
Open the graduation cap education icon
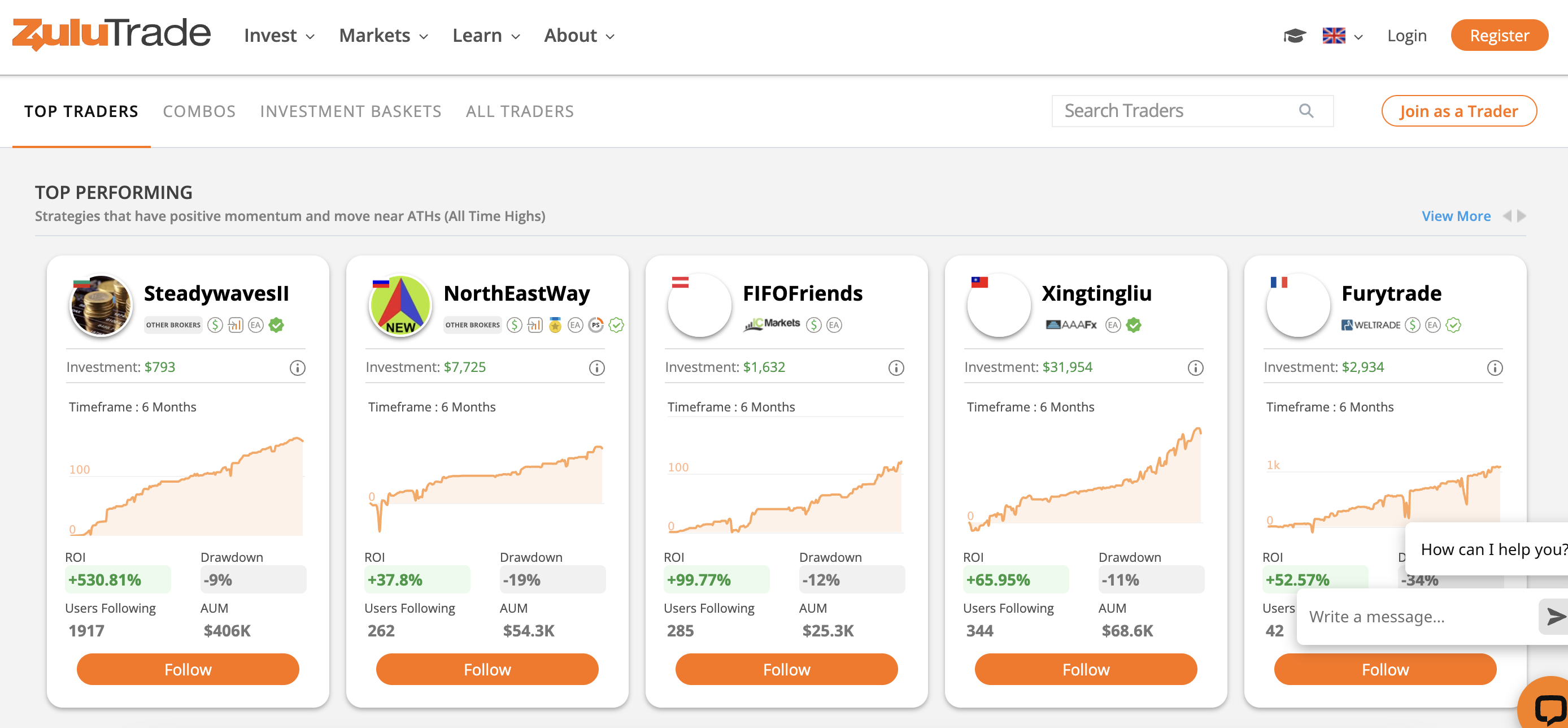coord(1294,36)
